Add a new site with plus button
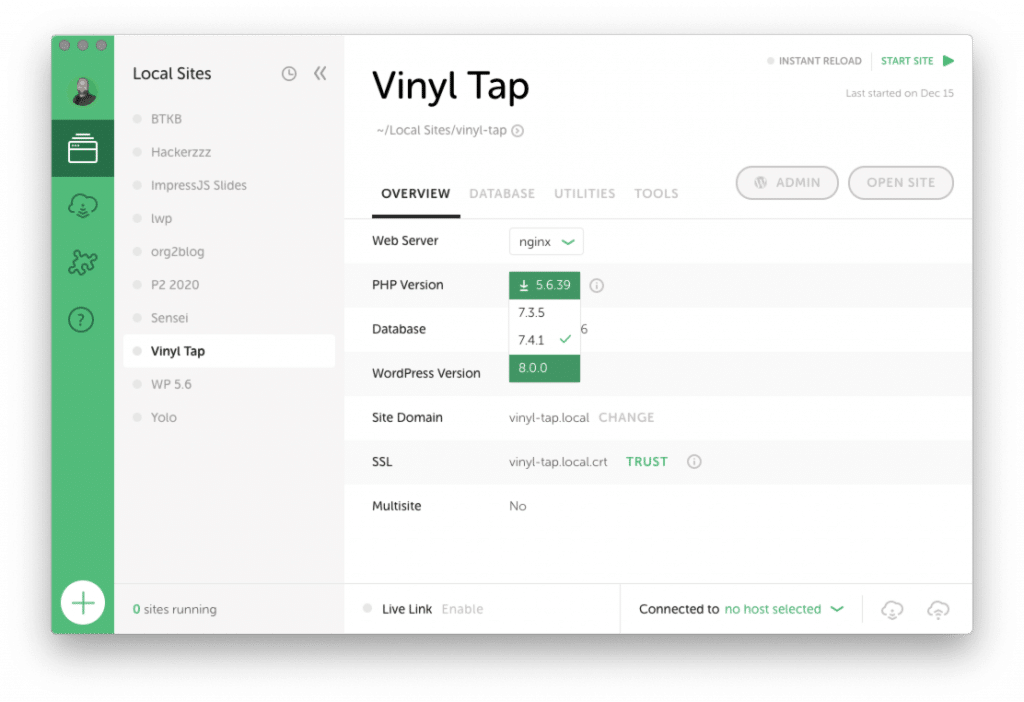1024x702 pixels. [83, 602]
